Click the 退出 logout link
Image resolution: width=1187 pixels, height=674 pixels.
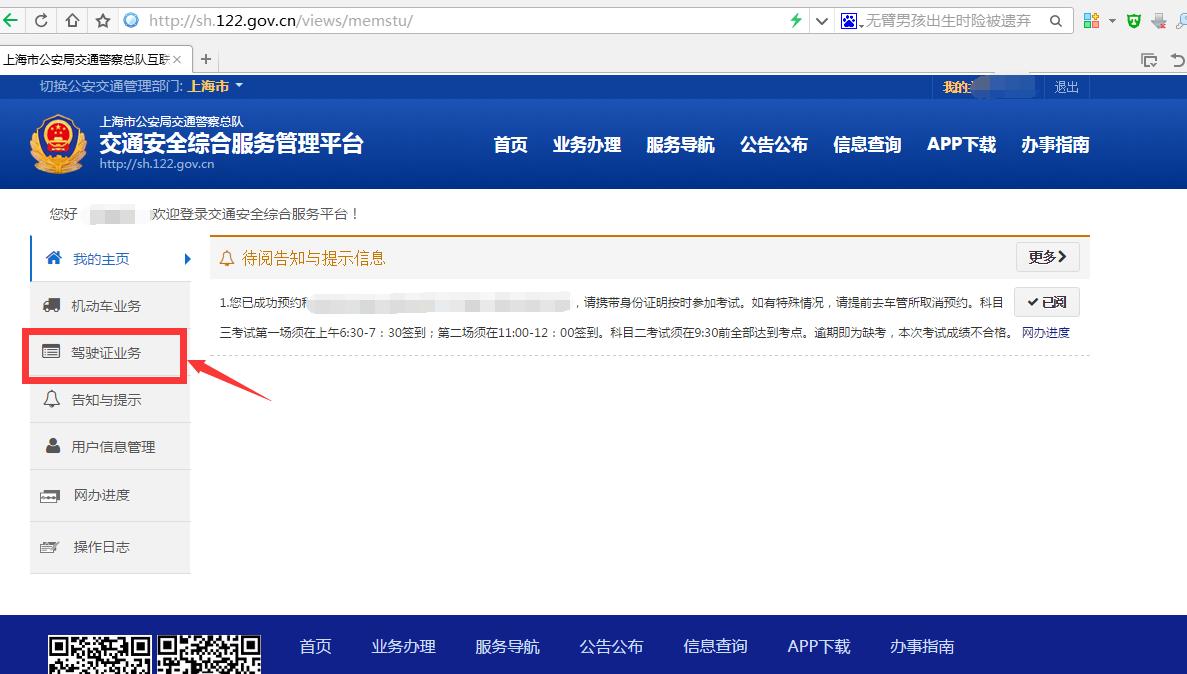pyautogui.click(x=1066, y=86)
